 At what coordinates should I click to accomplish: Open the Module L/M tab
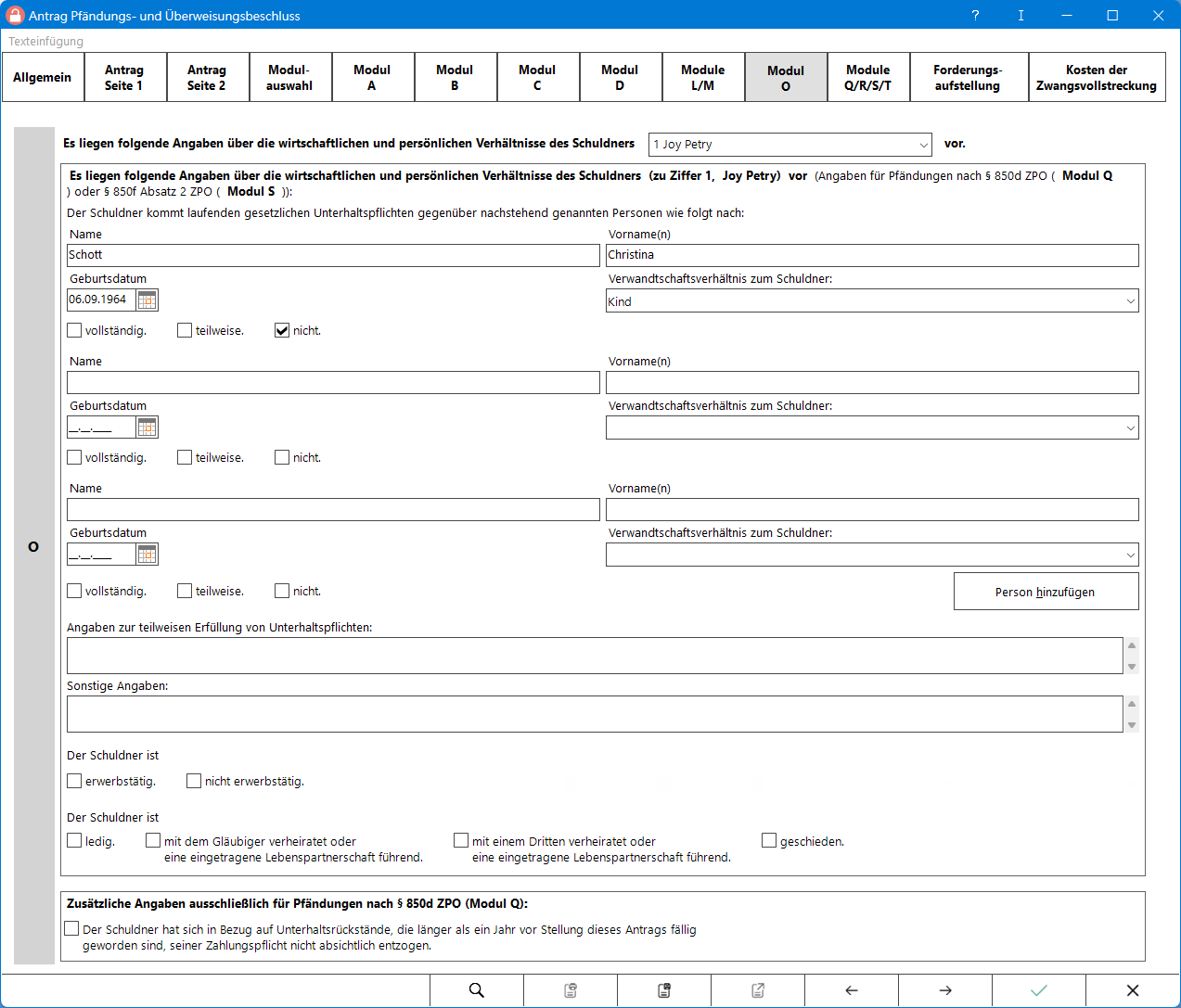703,77
